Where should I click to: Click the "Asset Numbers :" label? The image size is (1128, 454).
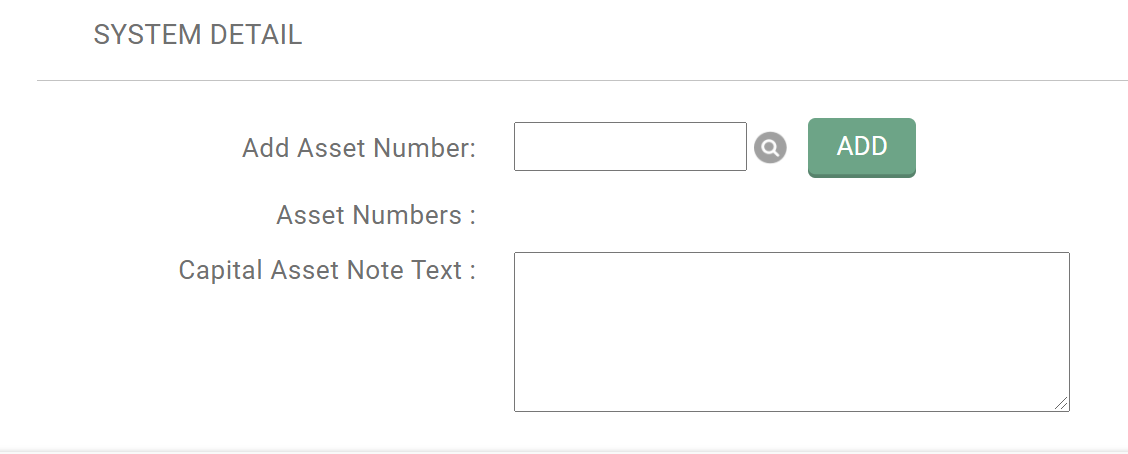(x=375, y=215)
